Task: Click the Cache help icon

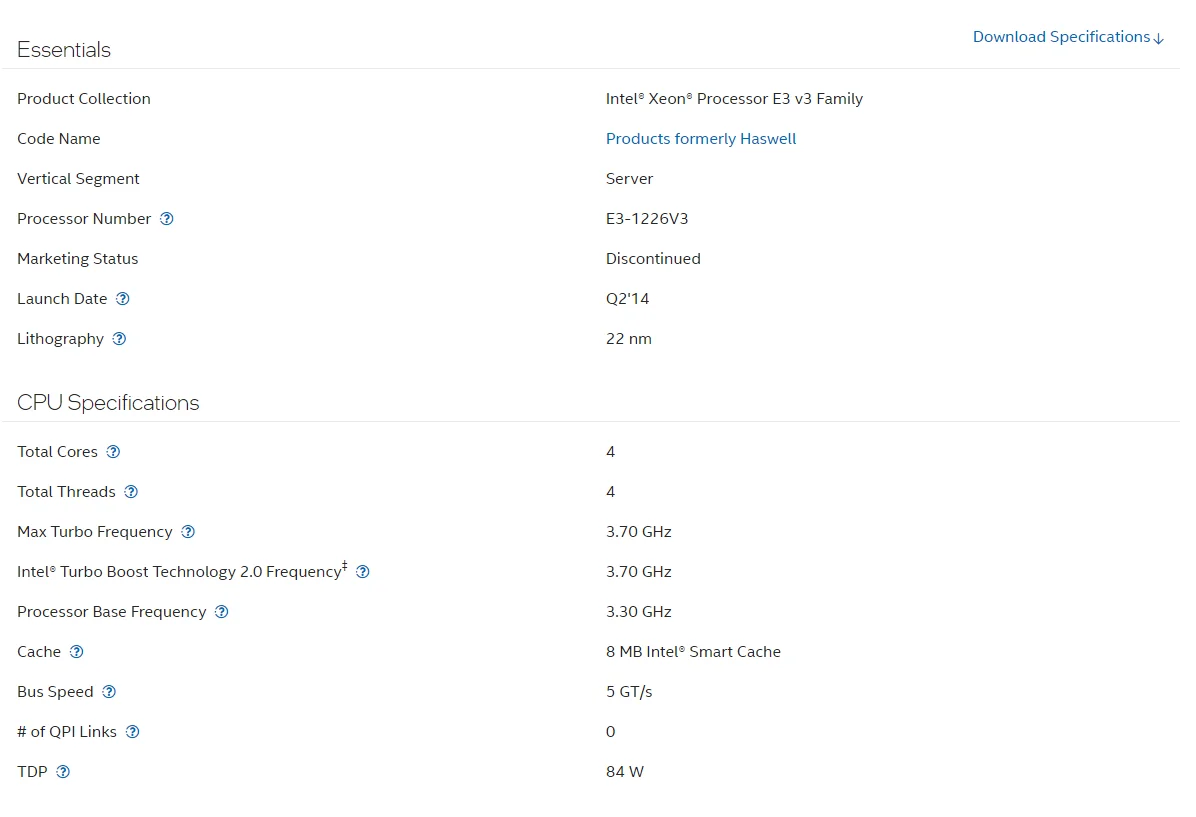Action: coord(76,652)
